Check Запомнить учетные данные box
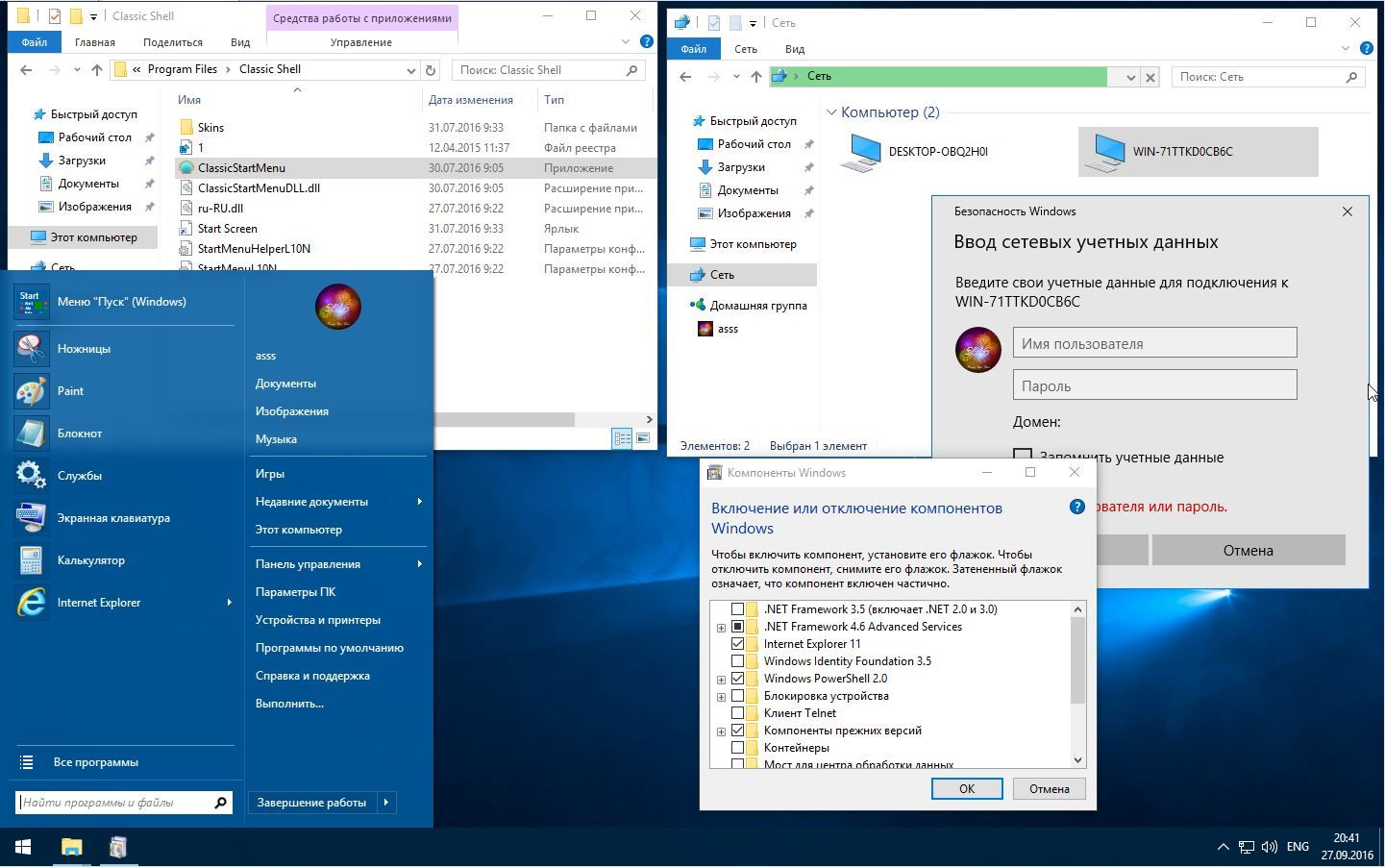This screenshot has height=868, width=1385. tap(1023, 456)
